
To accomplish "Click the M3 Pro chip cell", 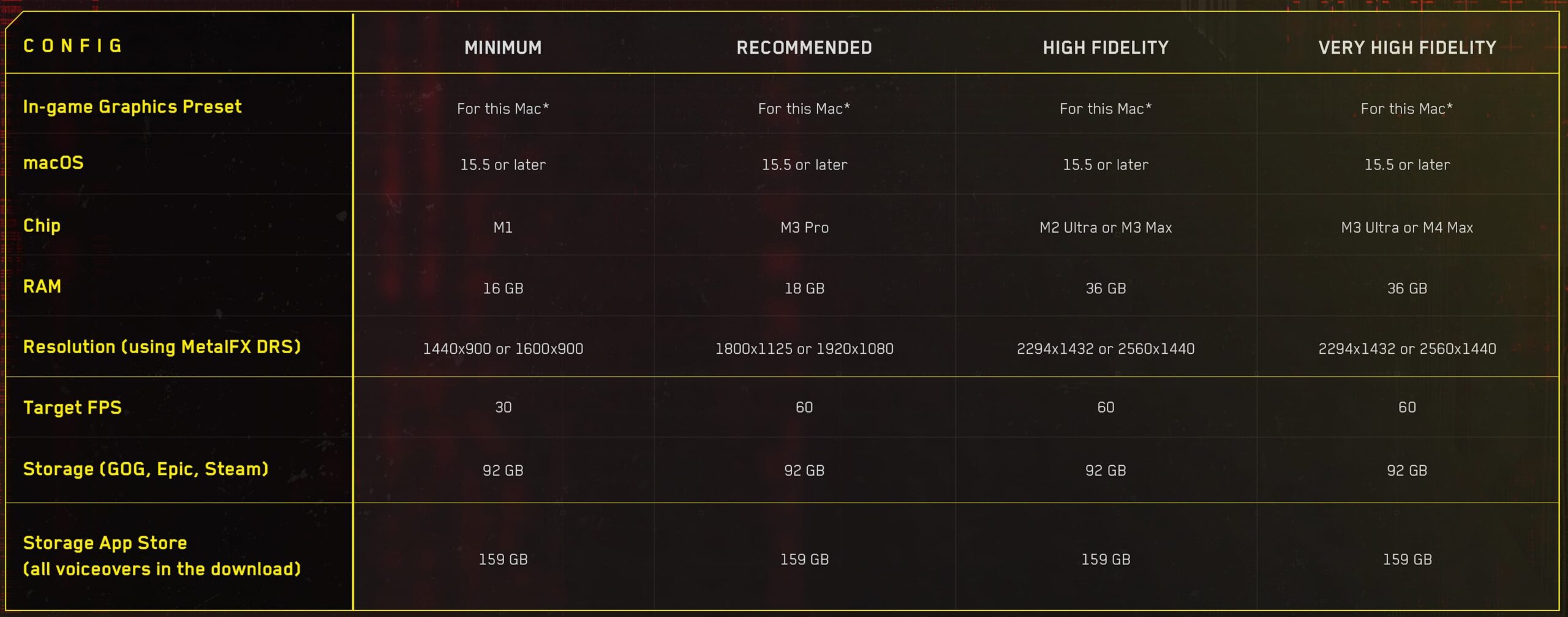I will point(804,228).
